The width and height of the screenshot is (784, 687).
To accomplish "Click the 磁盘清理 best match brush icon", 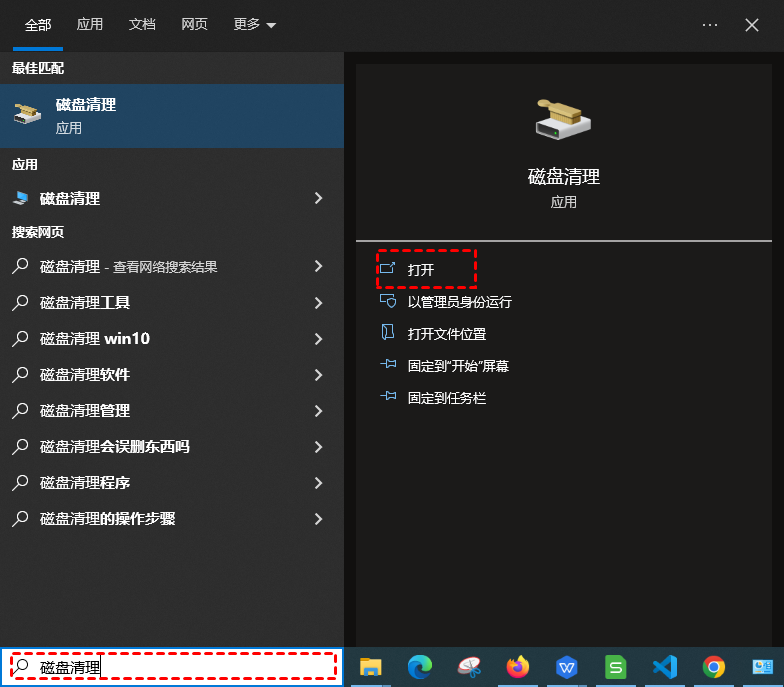I will (27, 114).
